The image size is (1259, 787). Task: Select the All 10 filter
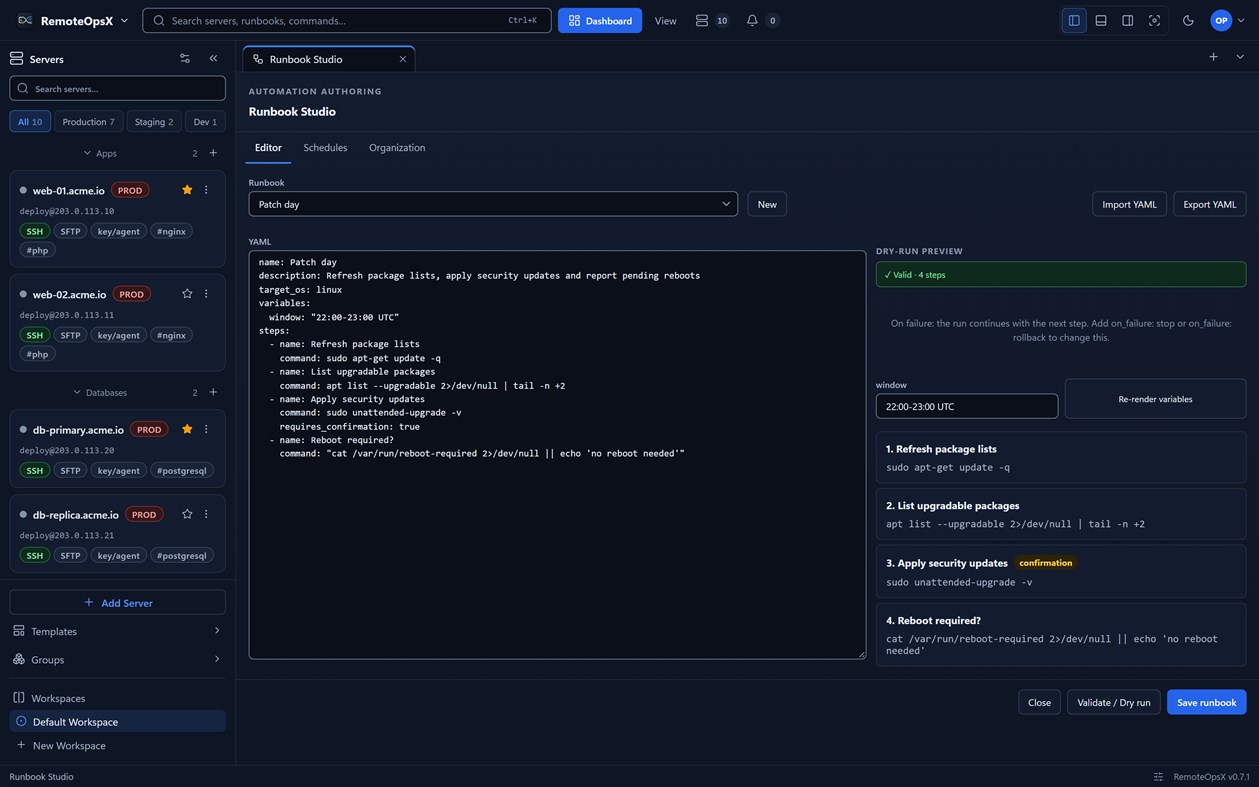(30, 121)
